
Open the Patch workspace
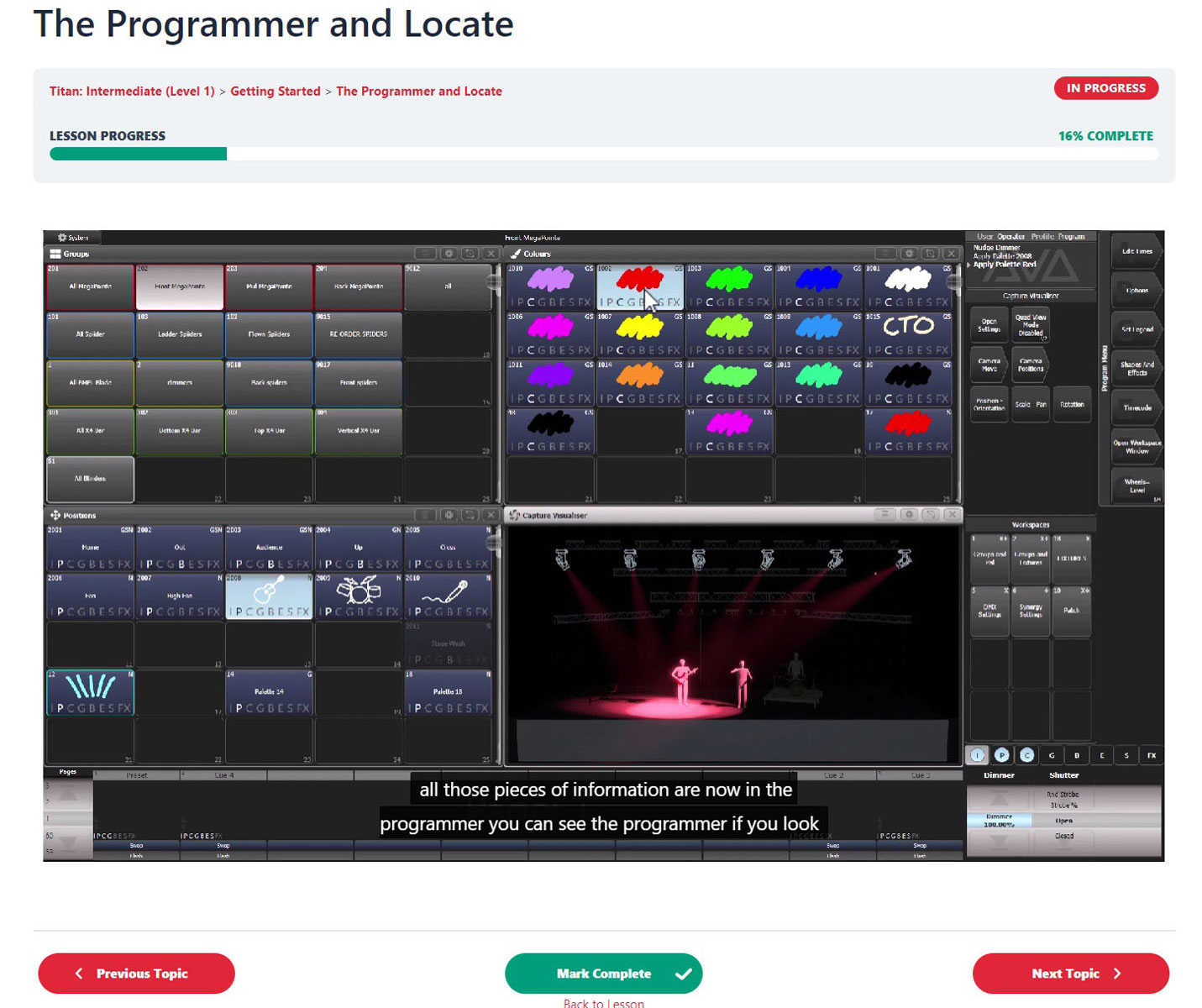[x=1071, y=610]
